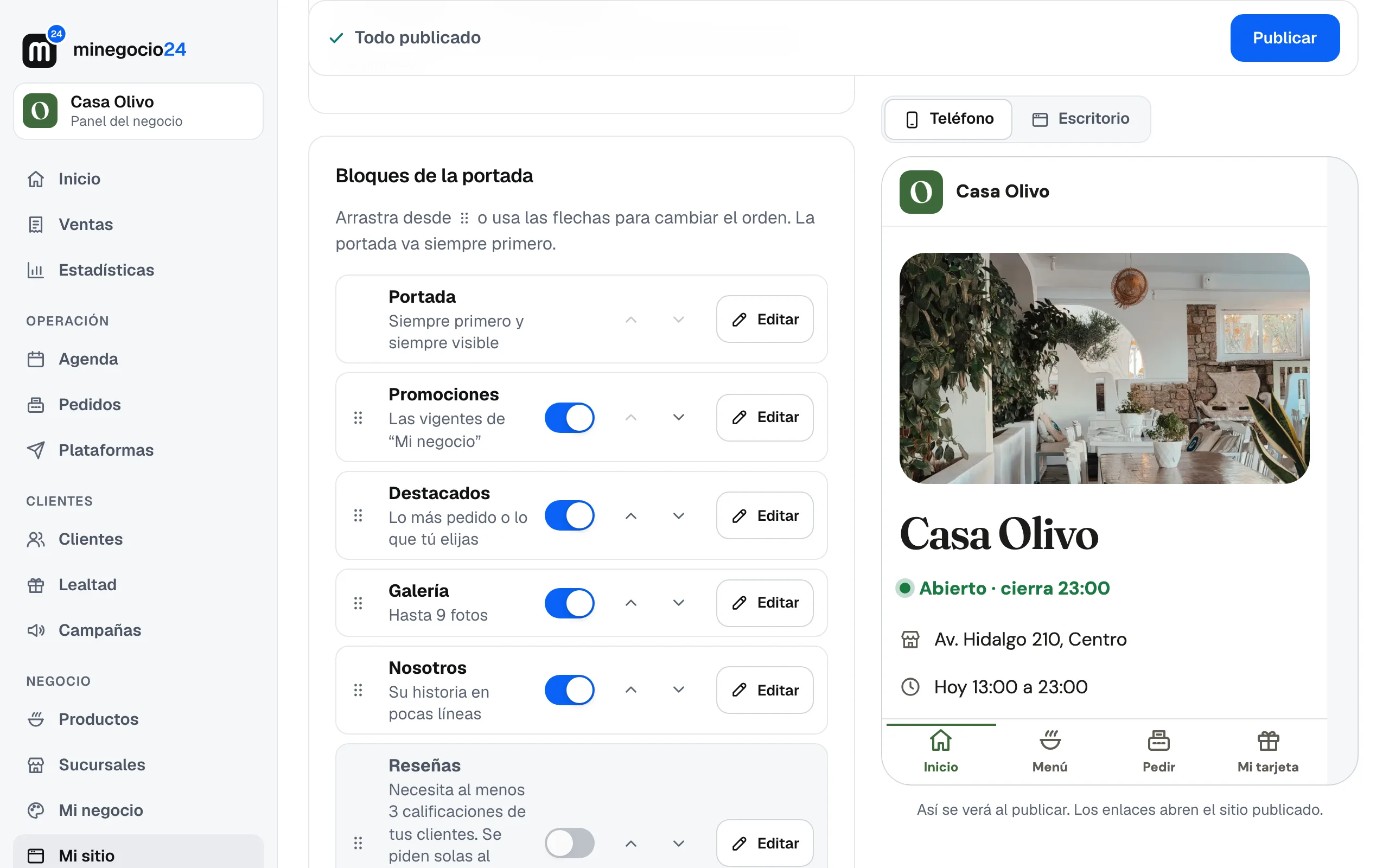Open Campañas in the sidebar
Viewport: 1389px width, 868px height.
(x=138, y=630)
